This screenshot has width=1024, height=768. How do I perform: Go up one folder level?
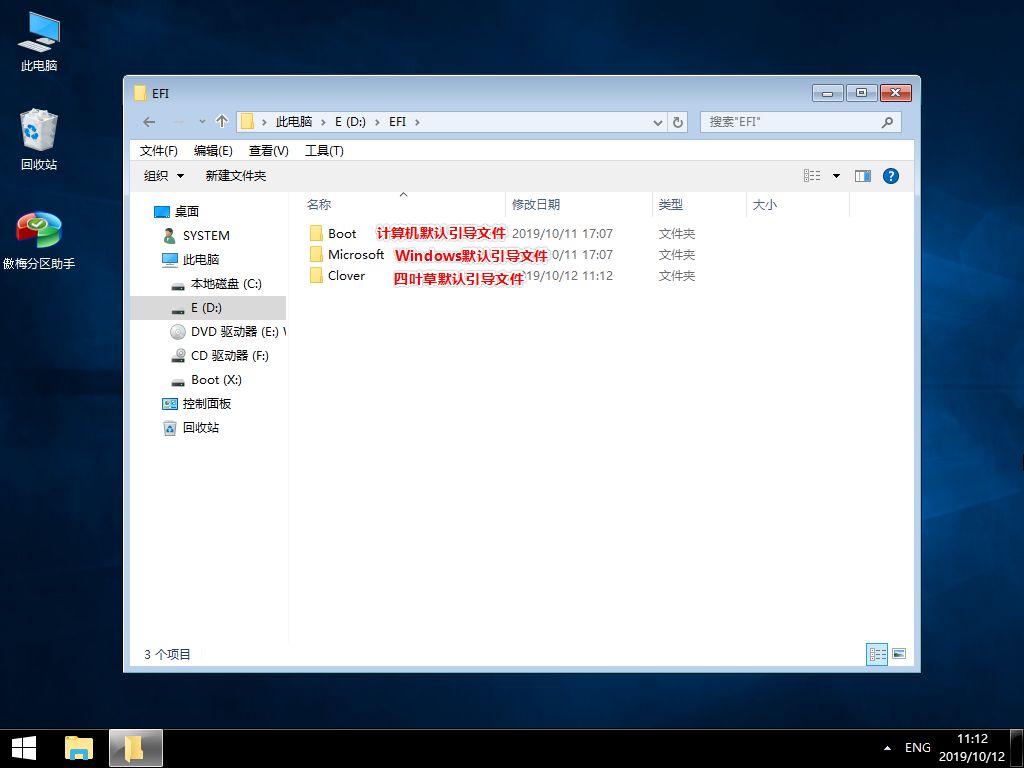tap(222, 122)
